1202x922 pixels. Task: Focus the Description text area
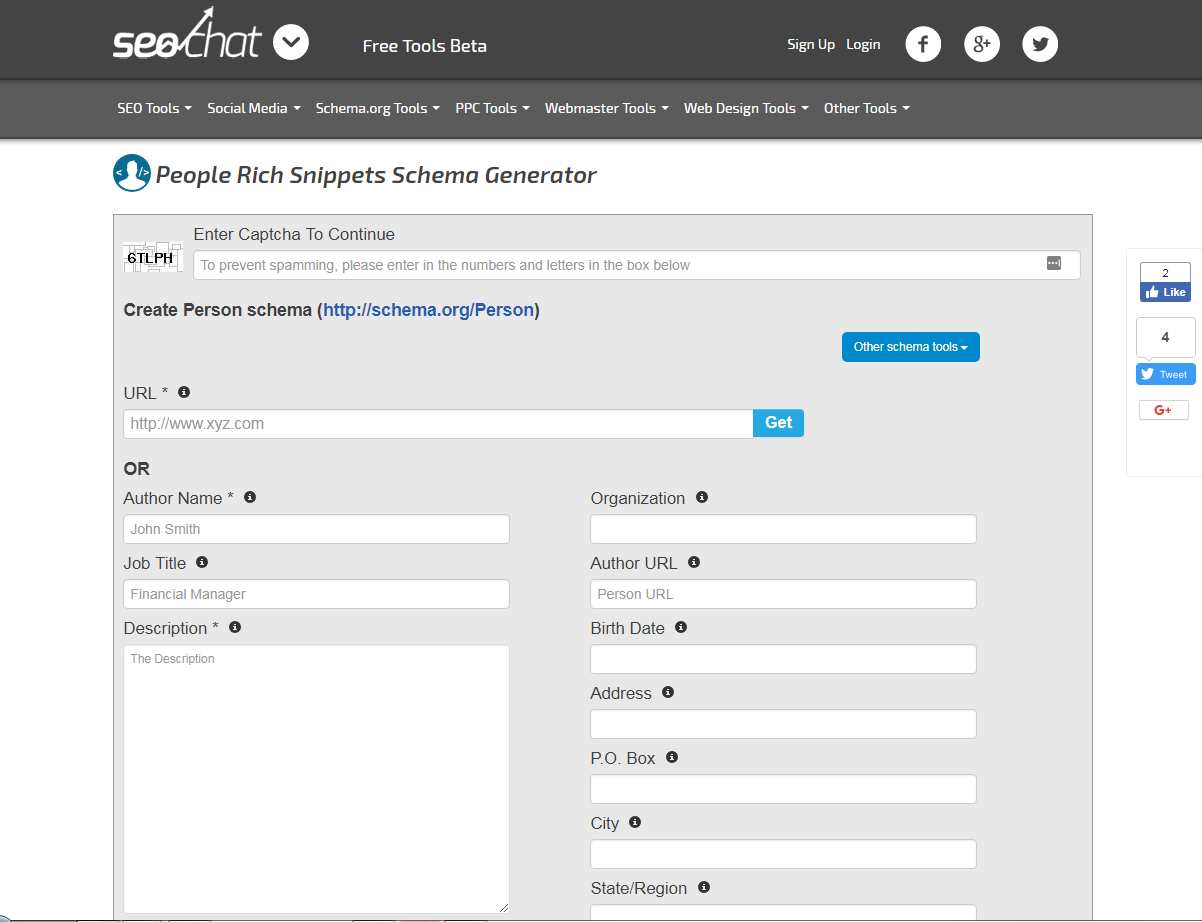[316, 779]
